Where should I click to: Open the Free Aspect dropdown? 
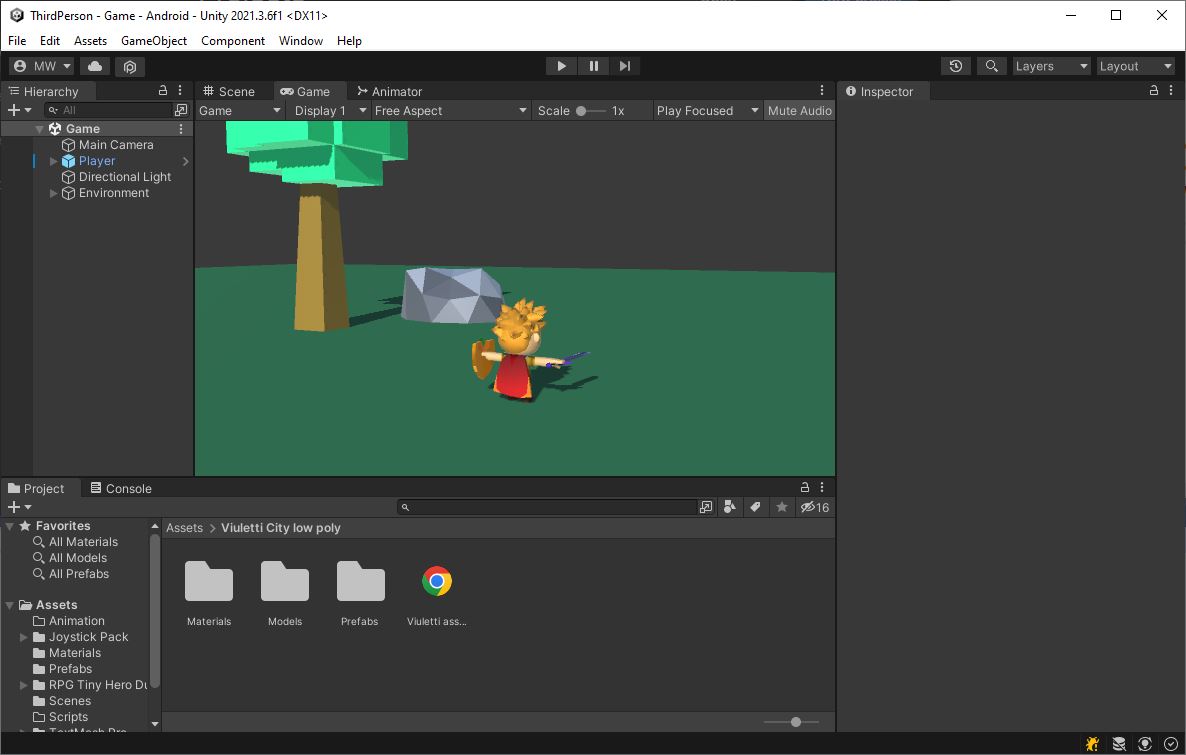point(450,111)
